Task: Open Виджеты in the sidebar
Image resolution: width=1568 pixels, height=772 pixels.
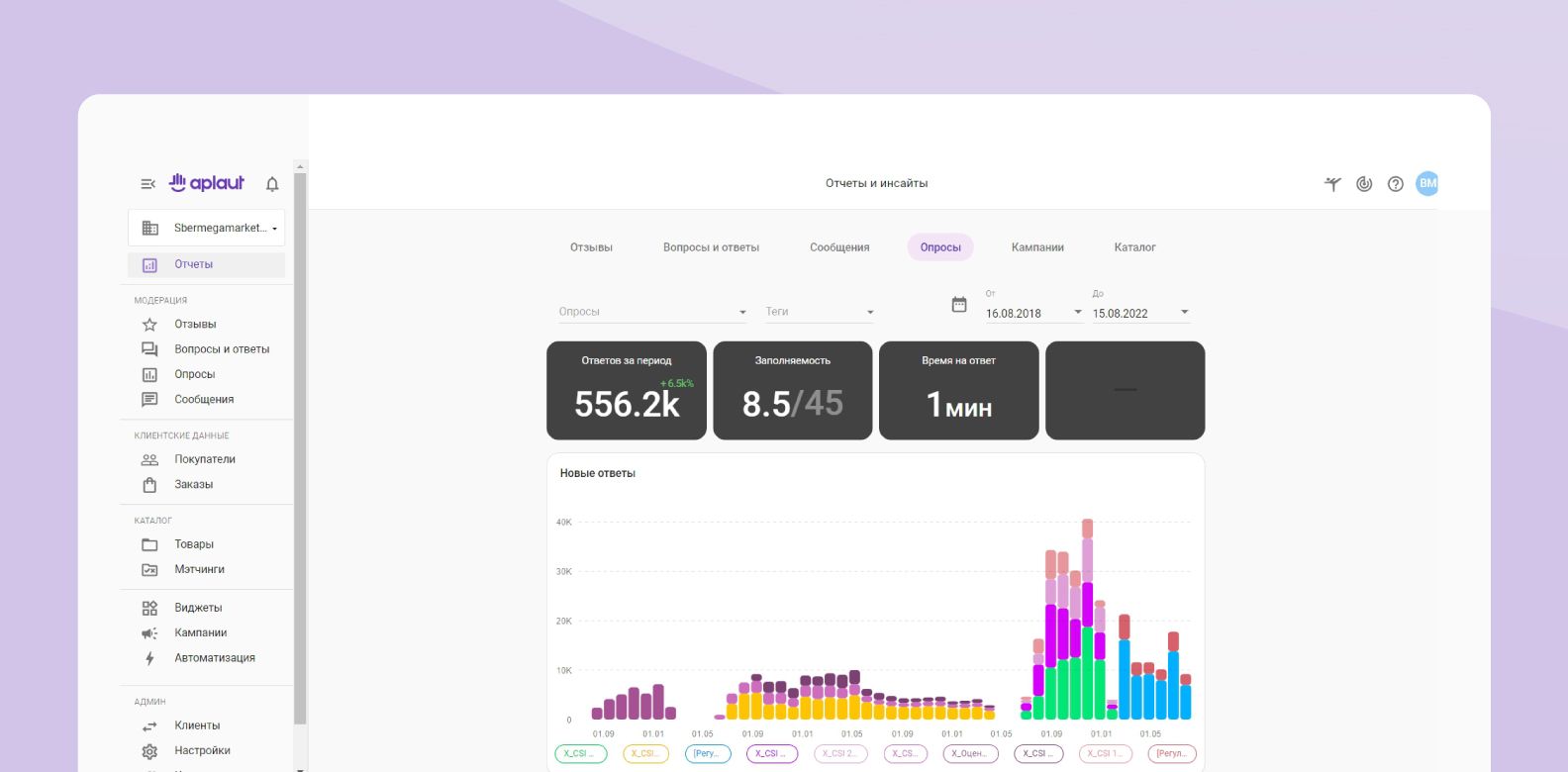Action: 198,608
